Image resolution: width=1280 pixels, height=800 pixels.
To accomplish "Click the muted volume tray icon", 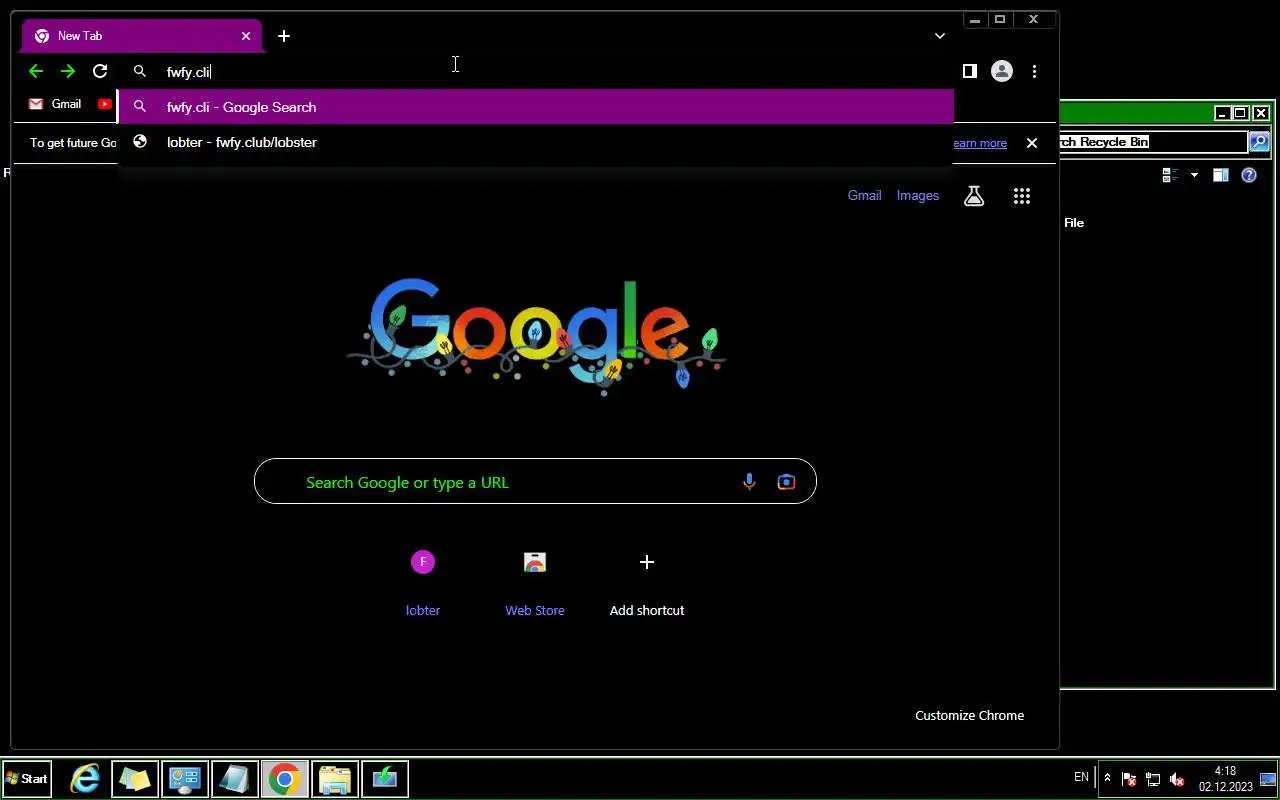I will click(x=1178, y=779).
